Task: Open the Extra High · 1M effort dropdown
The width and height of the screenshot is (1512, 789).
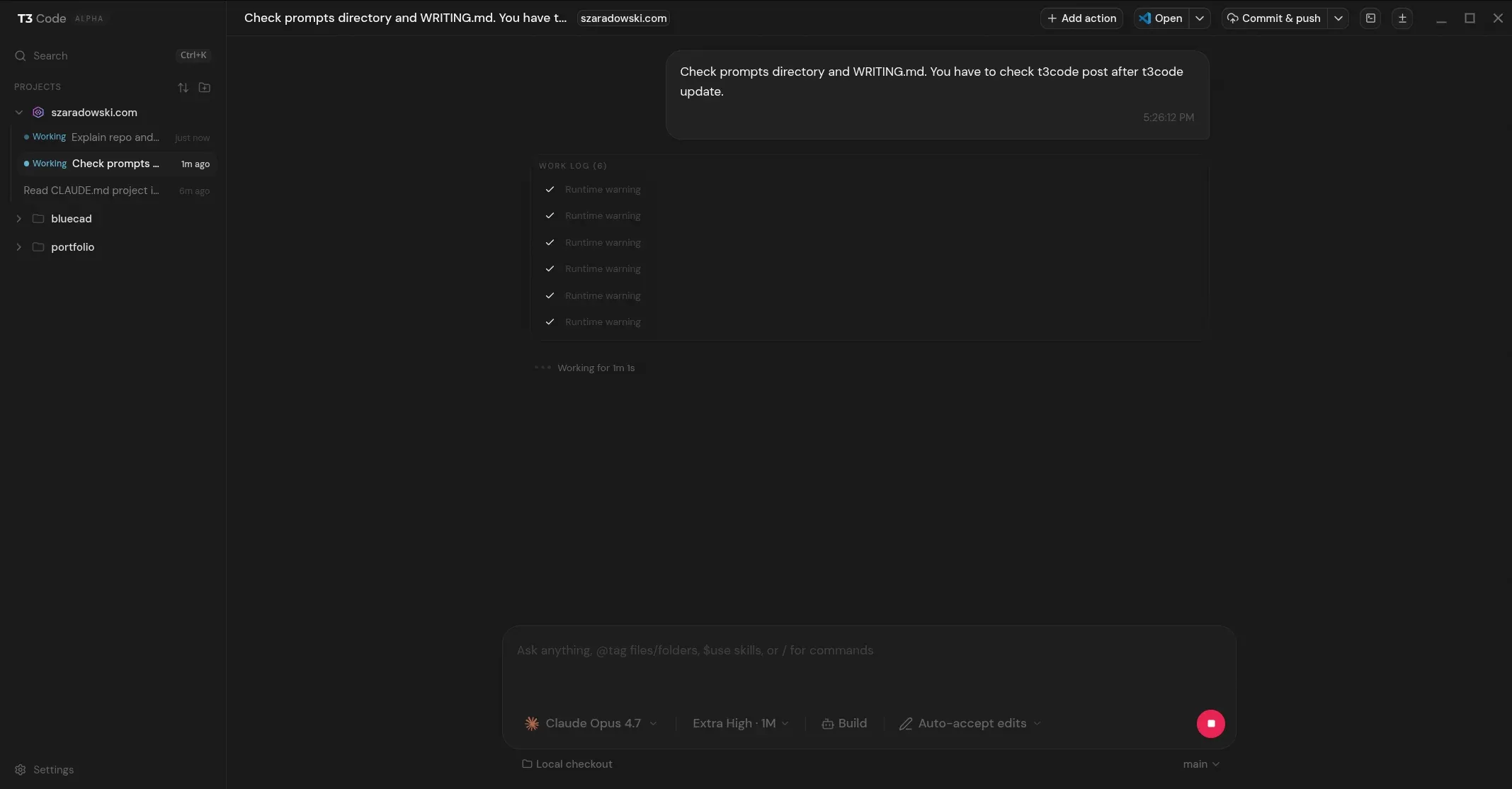Action: 740,724
